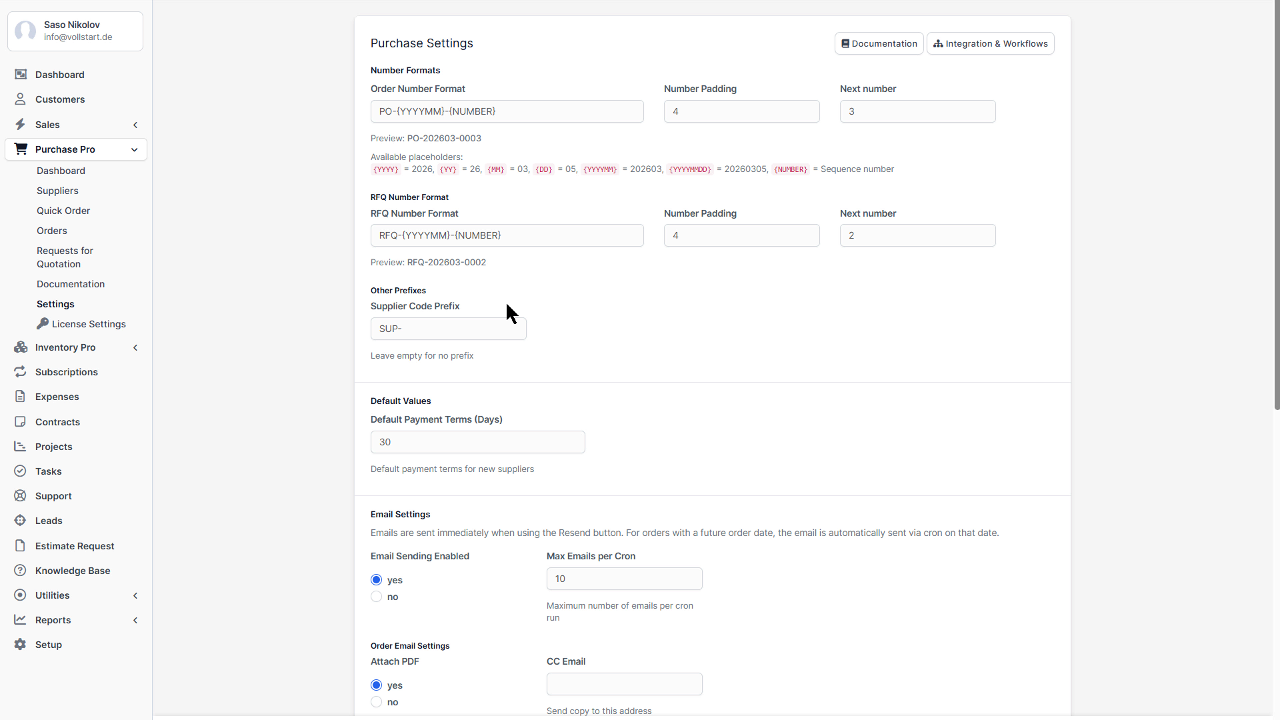Expand the Utilities menu chevron

[135, 596]
